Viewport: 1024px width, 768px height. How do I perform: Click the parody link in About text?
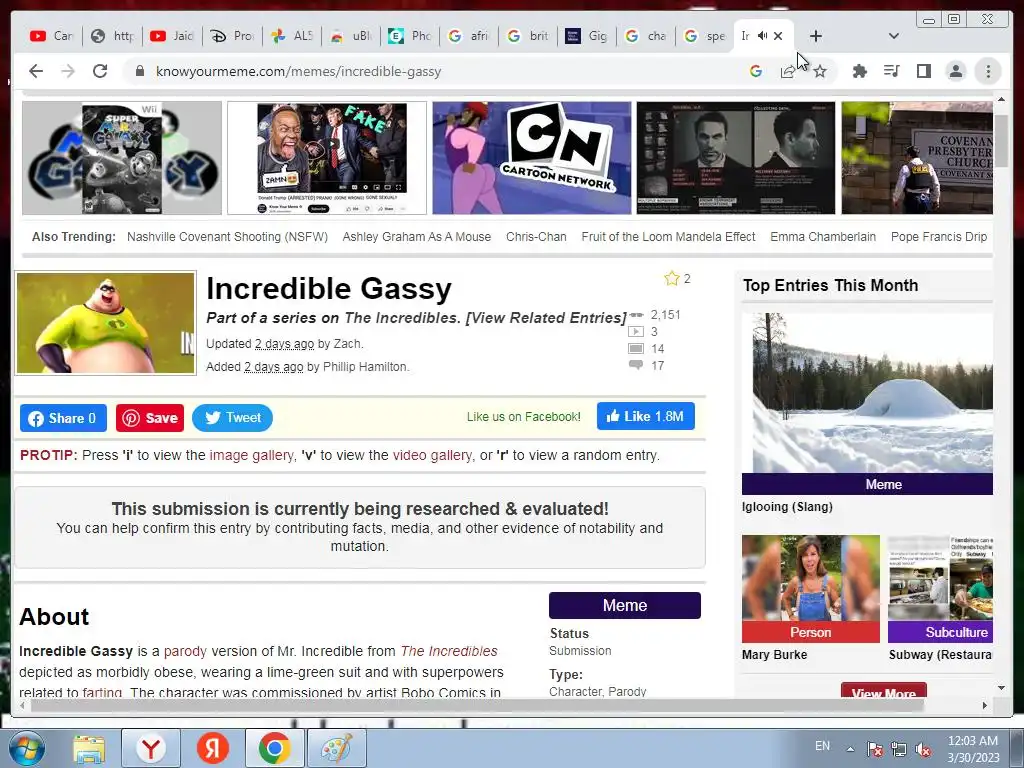click(185, 651)
